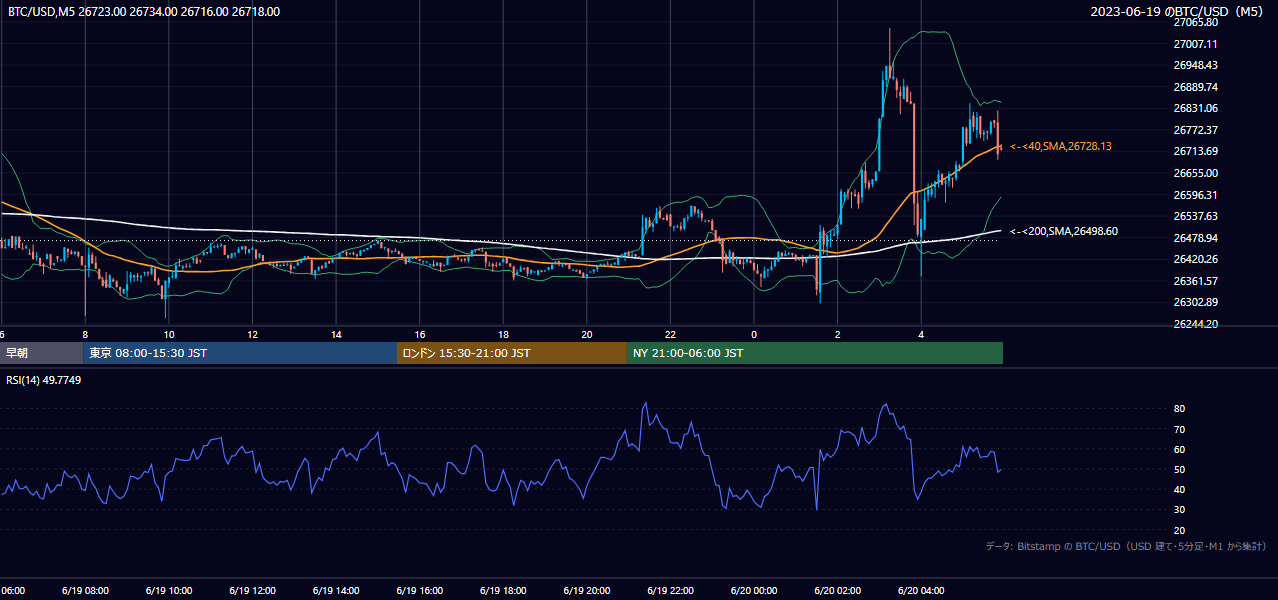Click the 東京 08:00-15:30 JST session bar
1278x600 pixels.
[x=240, y=353]
